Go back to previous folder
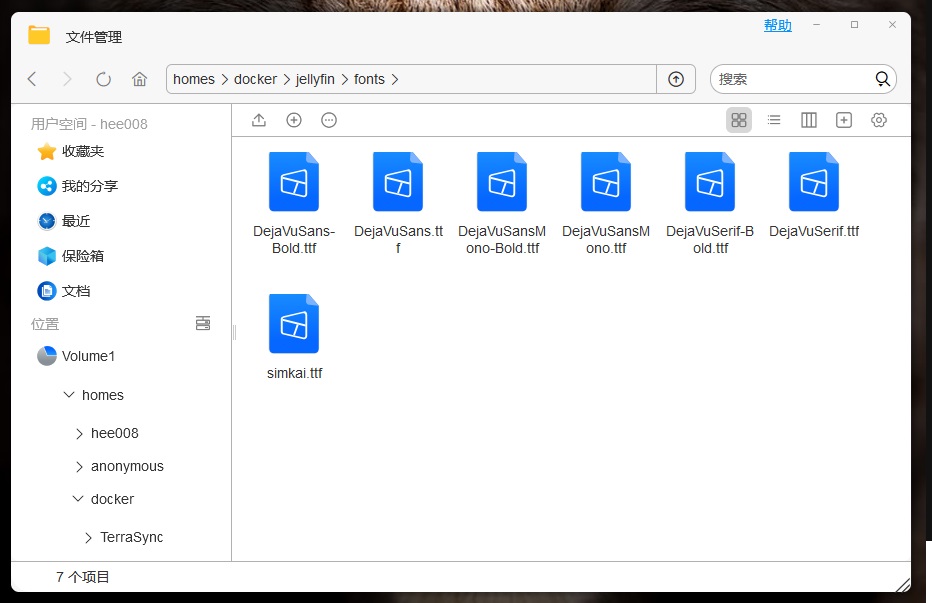Image resolution: width=932 pixels, height=603 pixels. (x=33, y=79)
